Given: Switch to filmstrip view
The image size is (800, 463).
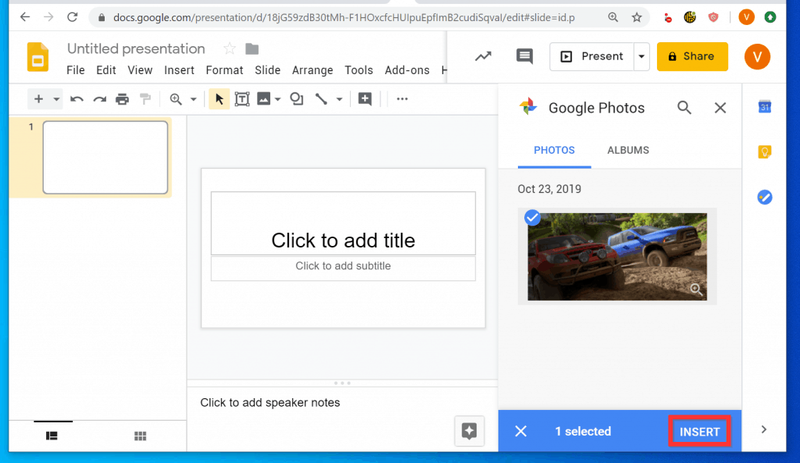Looking at the screenshot, I should pyautogui.click(x=52, y=435).
